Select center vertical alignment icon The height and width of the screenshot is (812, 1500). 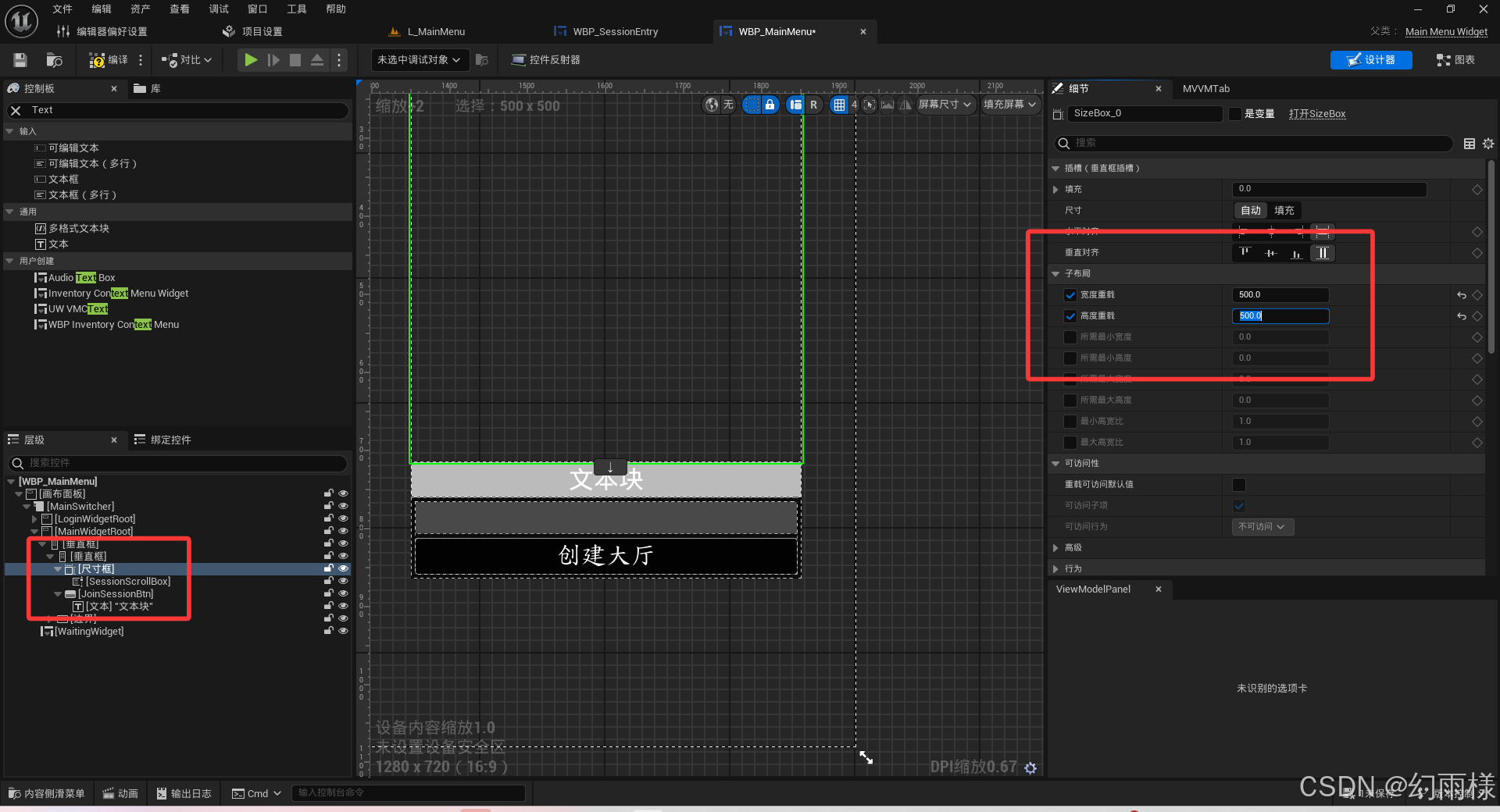point(1271,253)
